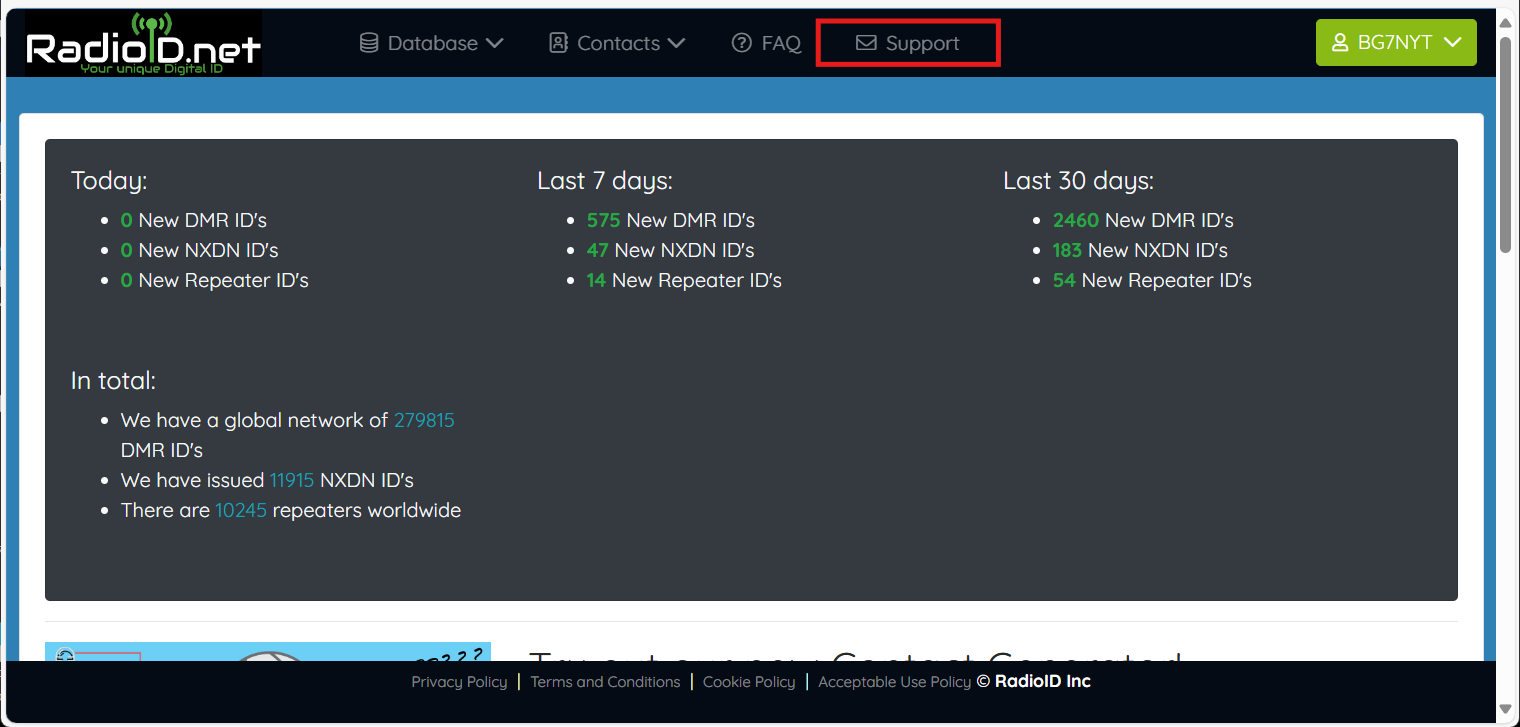Click the 279815 DMR ID count
The image size is (1520, 727).
pos(424,420)
